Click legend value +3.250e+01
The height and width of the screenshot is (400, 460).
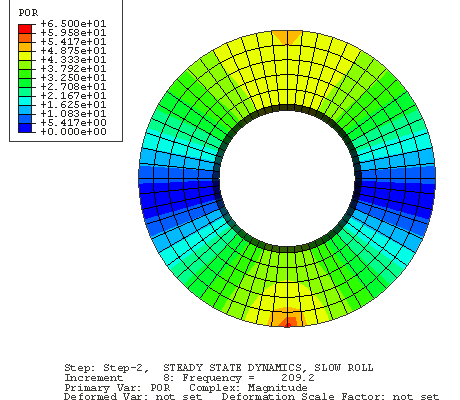pyautogui.click(x=73, y=78)
